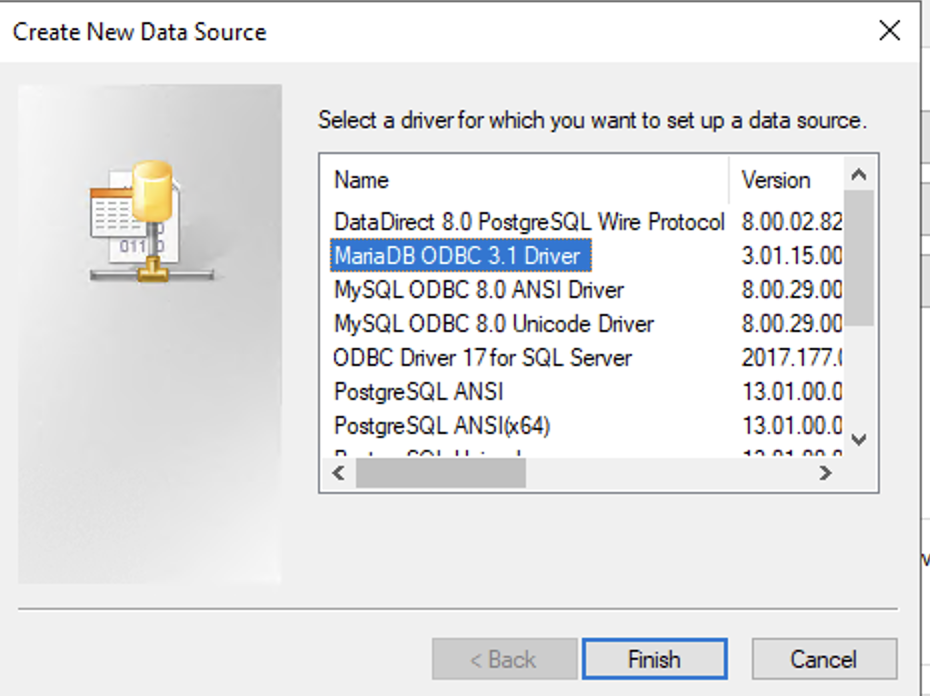Viewport: 930px width, 696px height.
Task: Click the horizontal scrollbar thumb
Action: tap(441, 473)
